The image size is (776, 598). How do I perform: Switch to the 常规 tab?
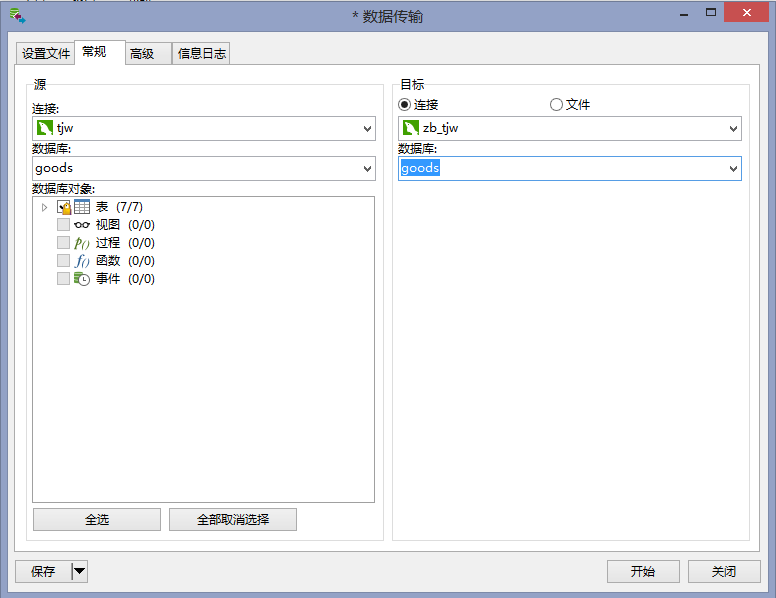click(99, 52)
